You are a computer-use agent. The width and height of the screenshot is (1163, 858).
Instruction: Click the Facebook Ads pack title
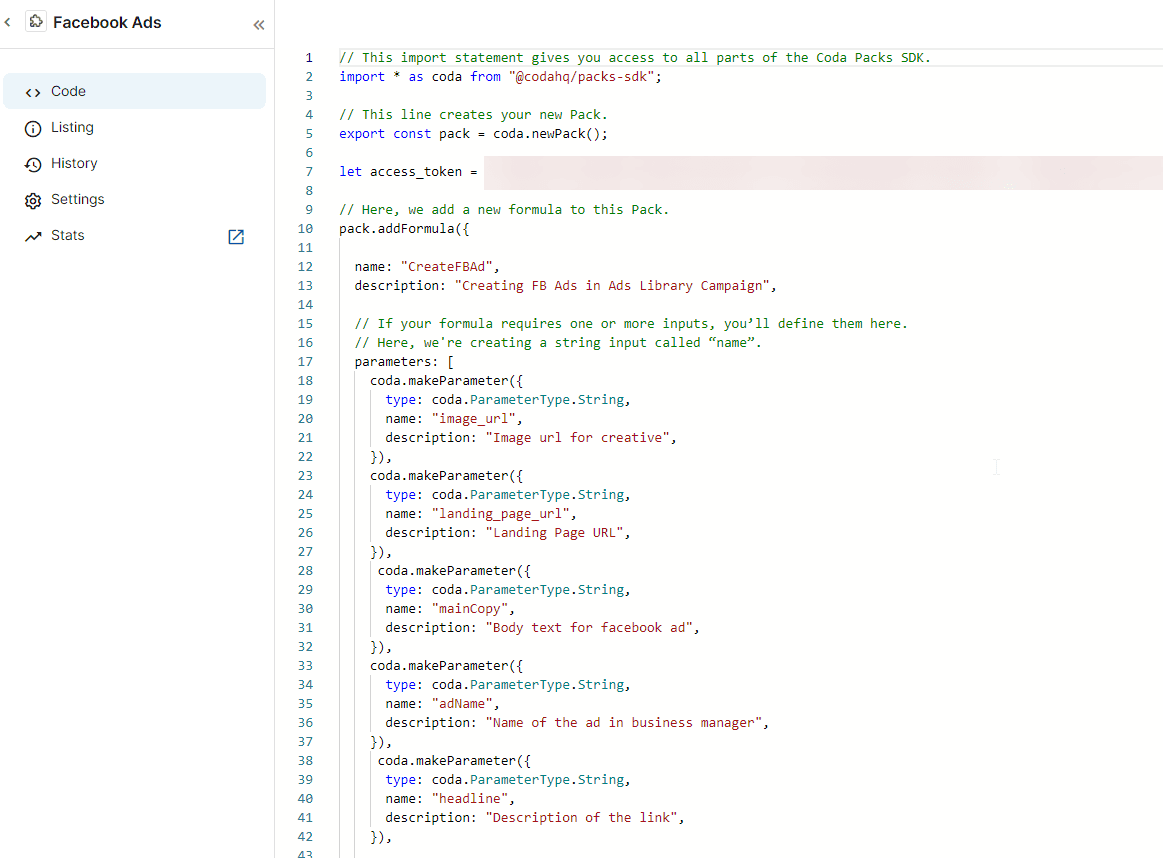[107, 22]
